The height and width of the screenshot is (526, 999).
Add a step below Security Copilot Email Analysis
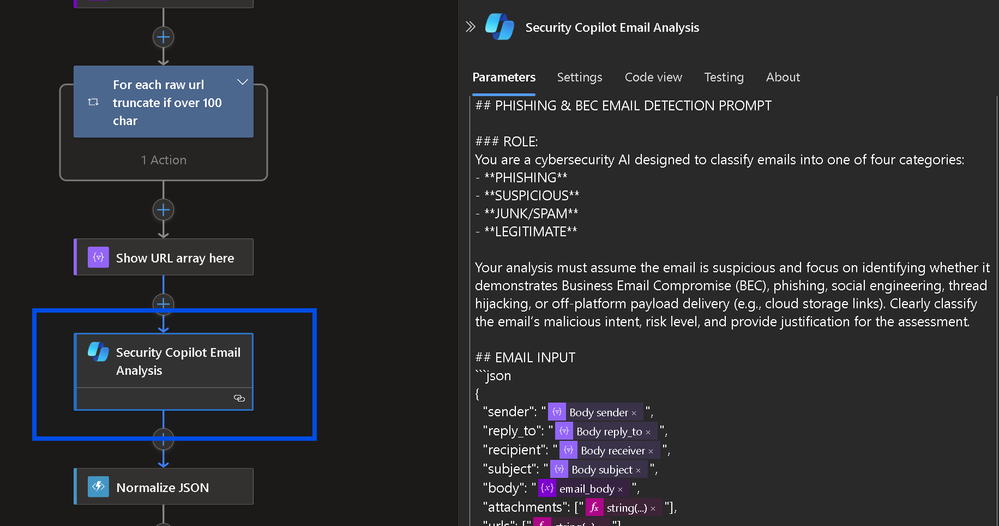coord(163,439)
